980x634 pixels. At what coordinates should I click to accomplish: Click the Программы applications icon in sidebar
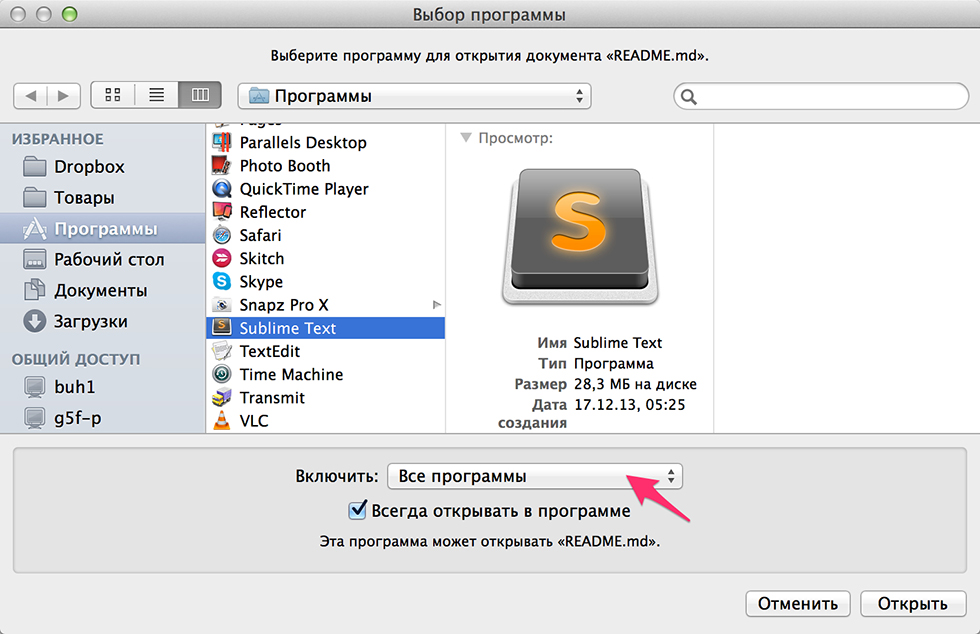coord(34,229)
